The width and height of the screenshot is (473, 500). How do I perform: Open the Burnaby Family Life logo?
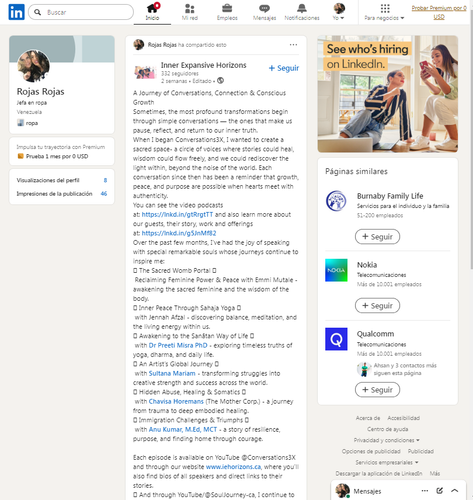tap(336, 201)
